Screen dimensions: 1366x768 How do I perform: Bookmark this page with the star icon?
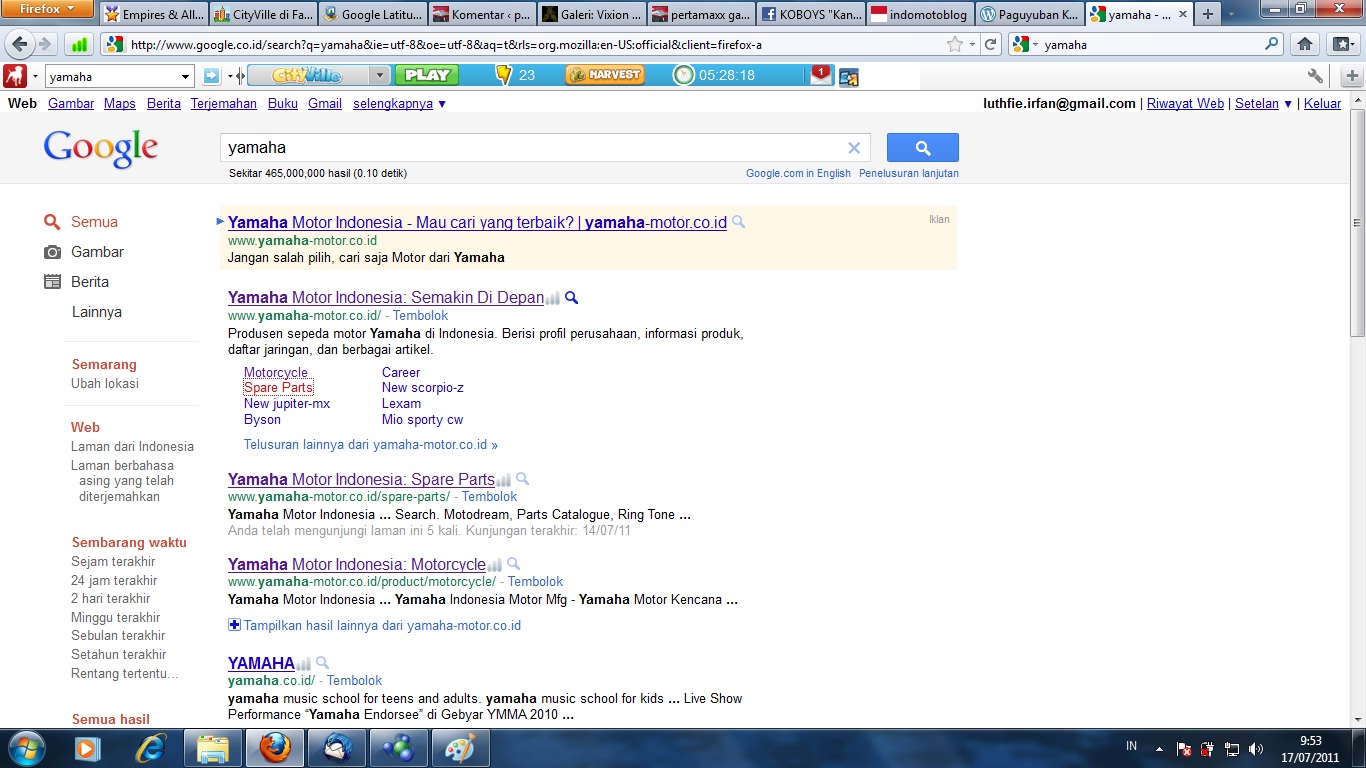tap(955, 44)
